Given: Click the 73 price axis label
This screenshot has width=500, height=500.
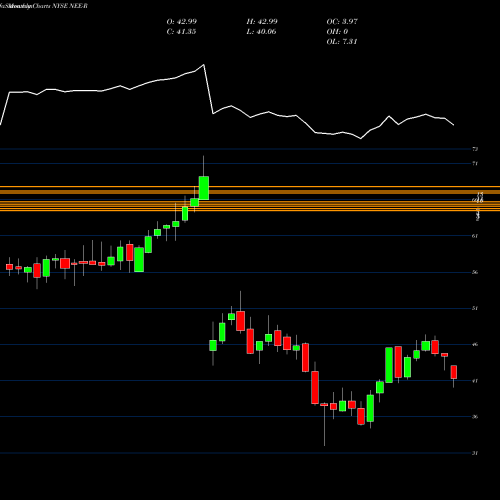Looking at the screenshot, I should (x=475, y=149).
